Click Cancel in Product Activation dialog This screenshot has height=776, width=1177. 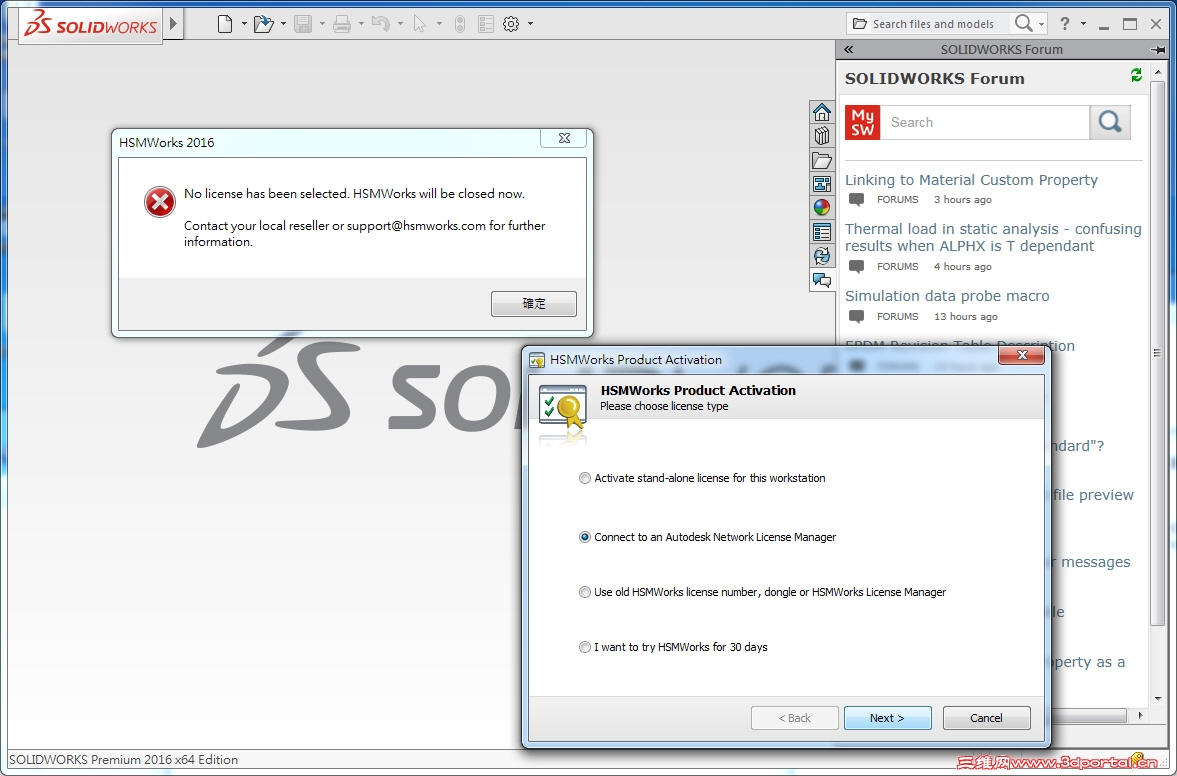point(986,718)
